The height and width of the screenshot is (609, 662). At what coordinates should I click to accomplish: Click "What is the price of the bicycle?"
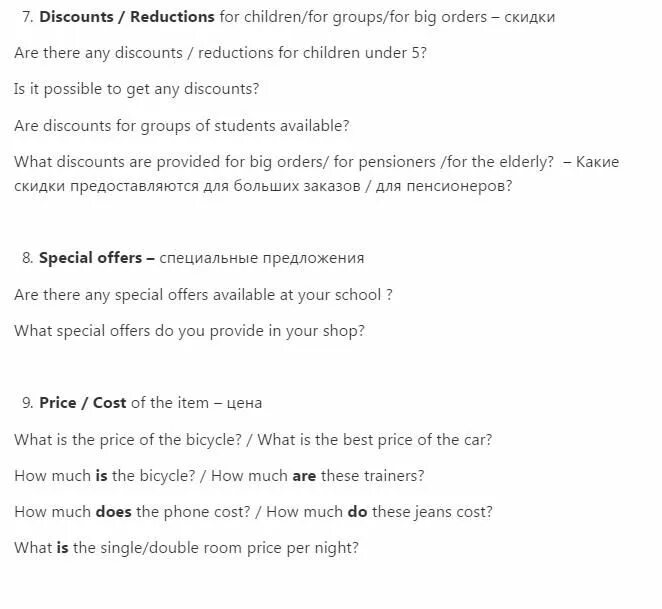pos(128,440)
